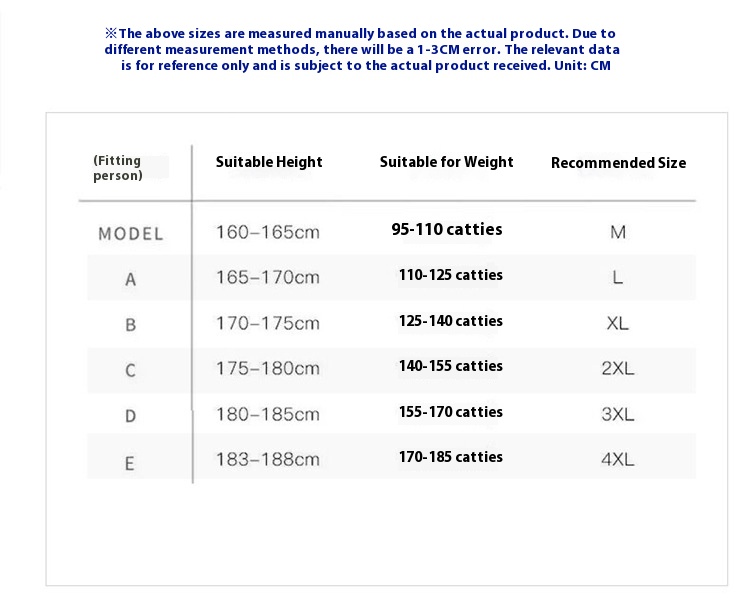
Task: Select size 2XL in the Recommended Size column
Action: [618, 369]
